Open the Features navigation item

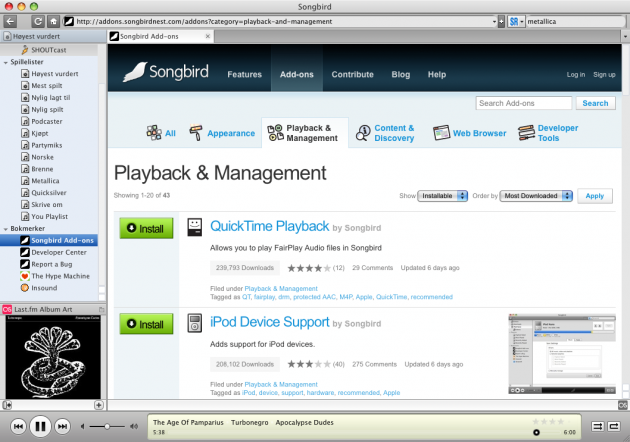[244, 74]
